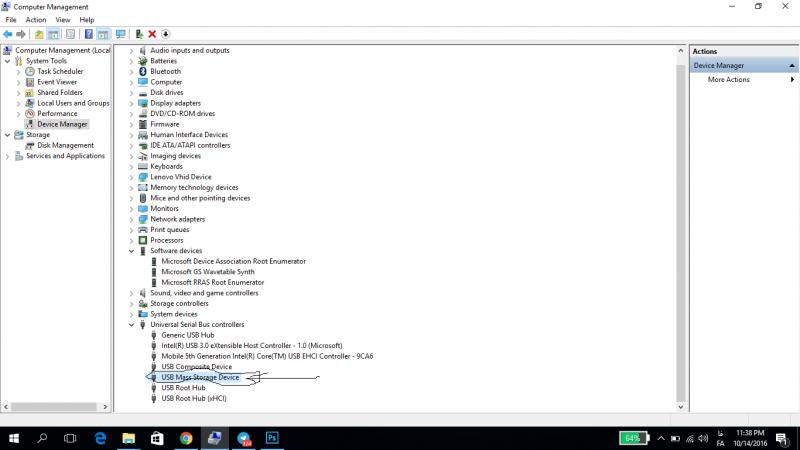Click the taskbar Search magnifier icon

point(42,438)
